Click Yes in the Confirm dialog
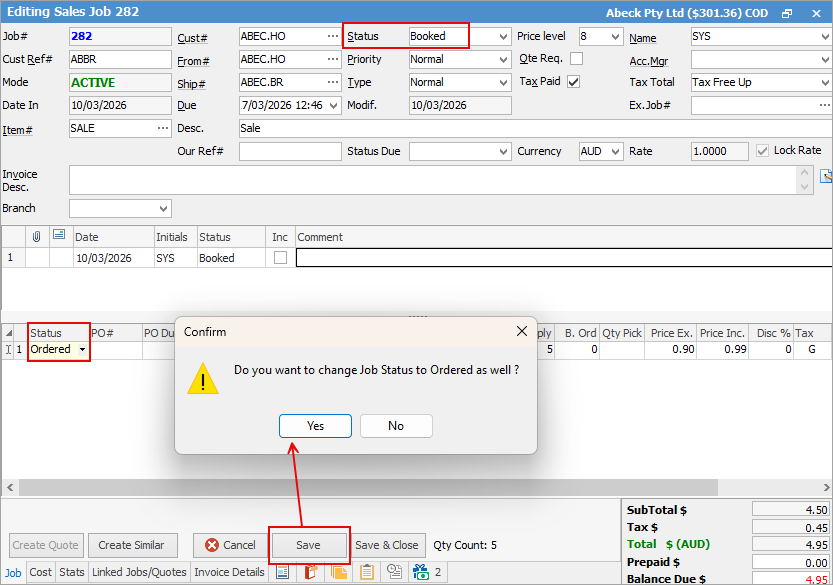Viewport: 833px width, 585px height. click(315, 426)
